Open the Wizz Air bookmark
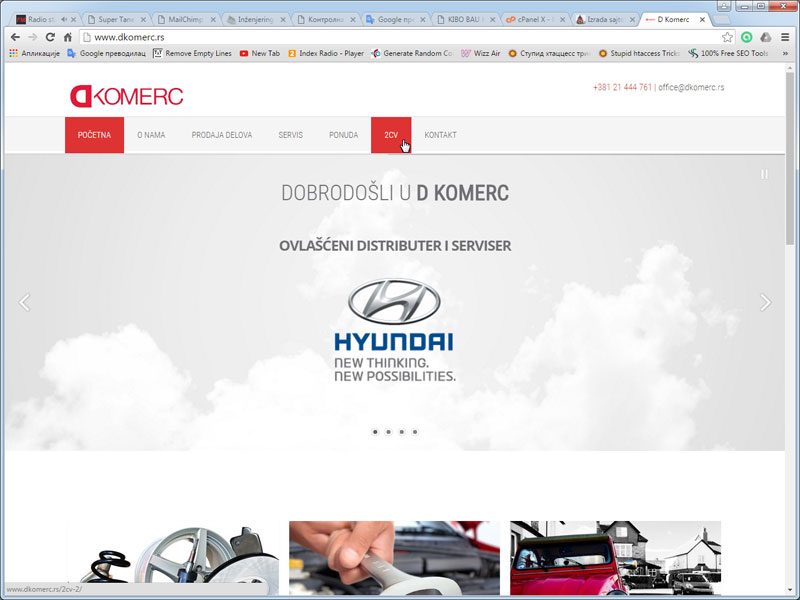Image resolution: width=800 pixels, height=600 pixels. [x=480, y=53]
